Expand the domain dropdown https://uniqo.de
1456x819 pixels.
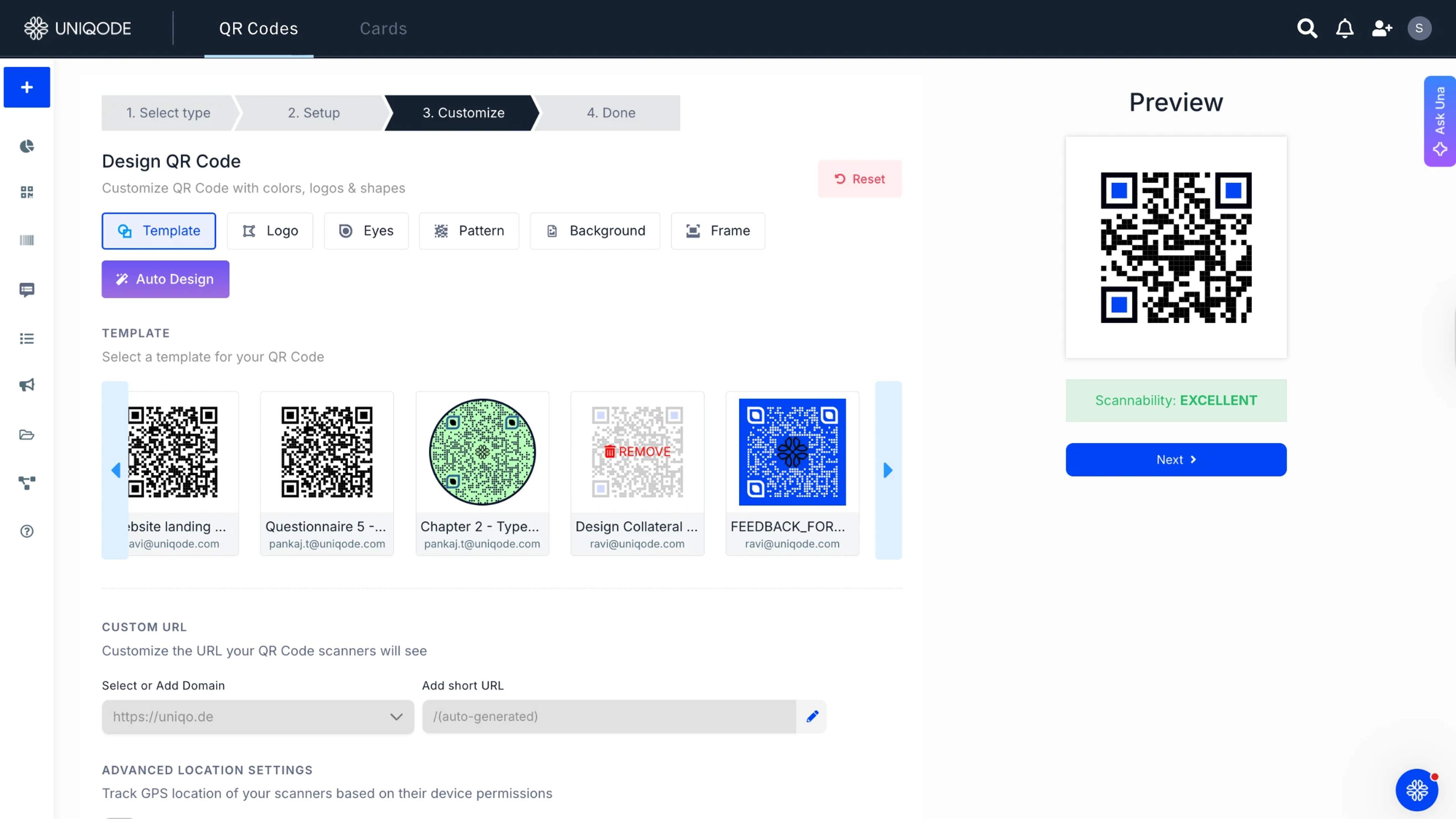click(x=258, y=717)
